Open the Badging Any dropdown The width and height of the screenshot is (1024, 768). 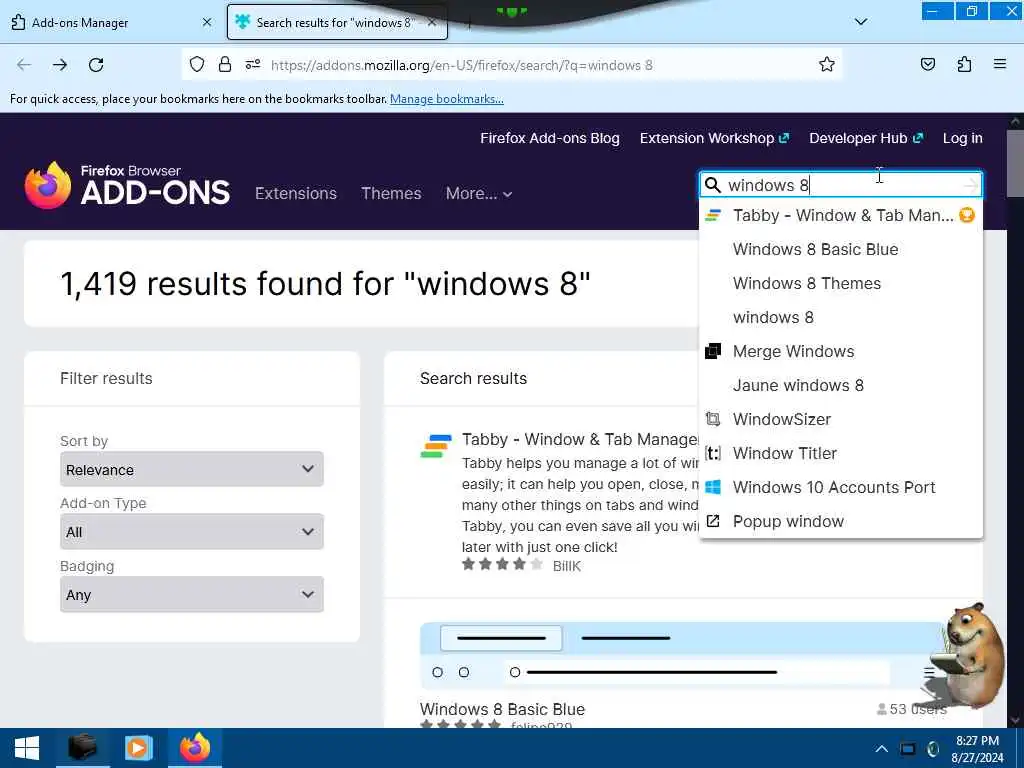coord(192,594)
